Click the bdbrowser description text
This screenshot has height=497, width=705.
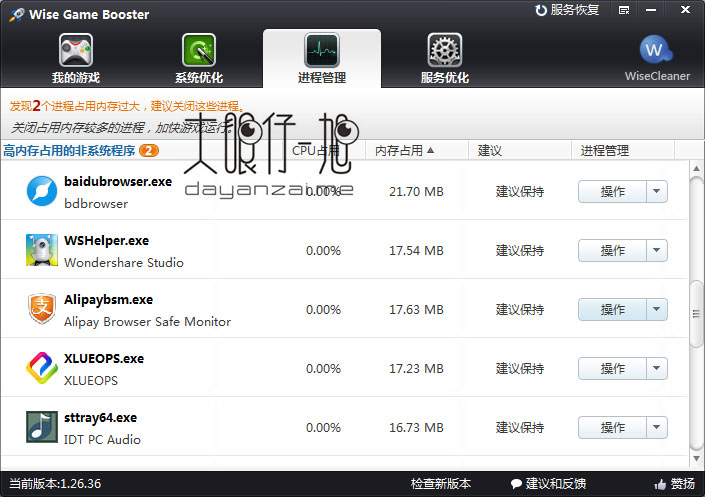pos(96,204)
